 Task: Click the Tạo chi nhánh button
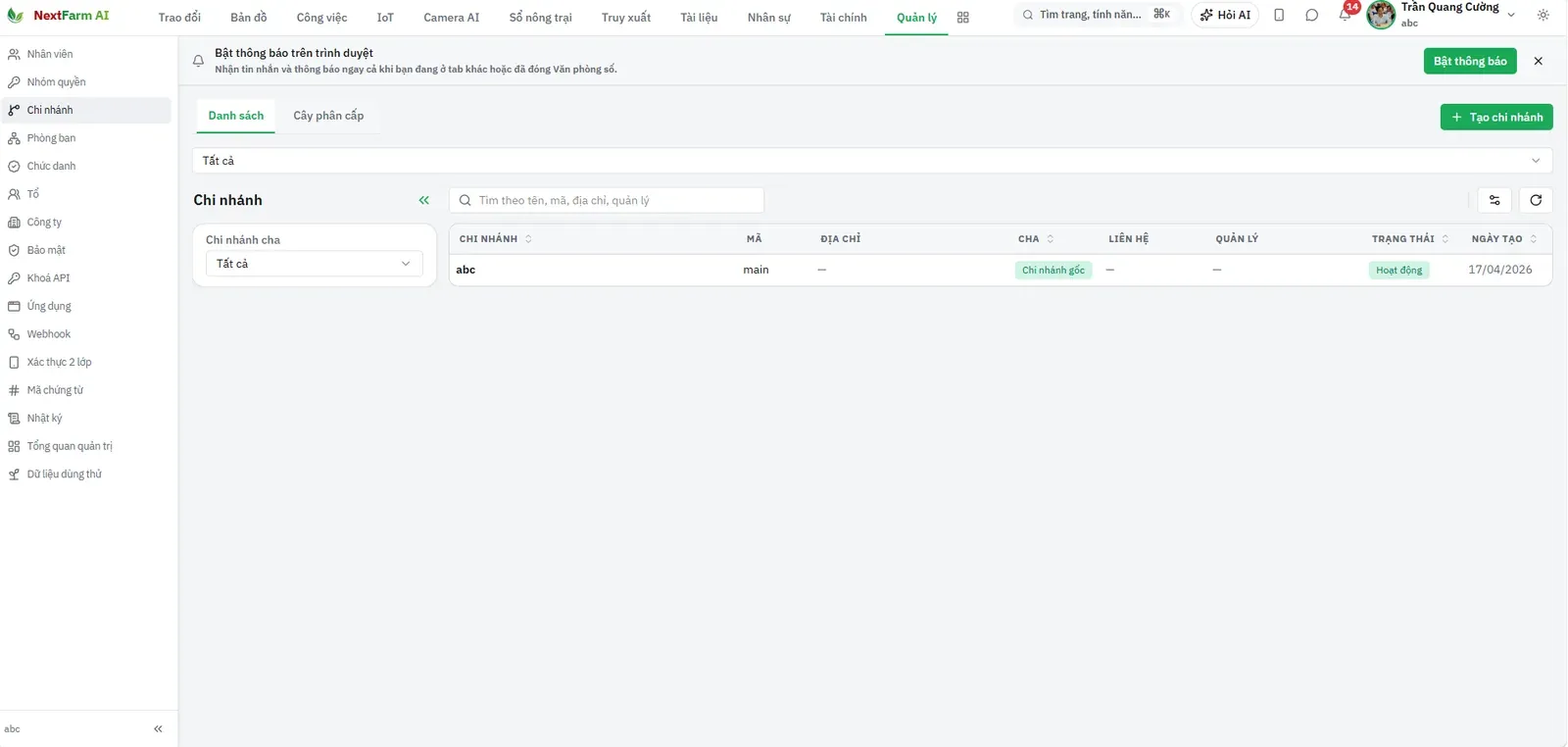pos(1496,117)
